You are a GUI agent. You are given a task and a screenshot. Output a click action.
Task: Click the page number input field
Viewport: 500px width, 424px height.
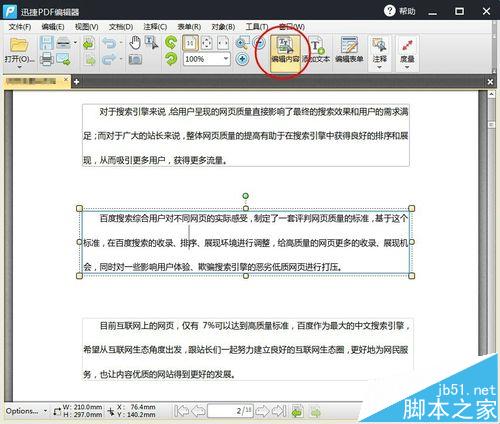click(230, 411)
